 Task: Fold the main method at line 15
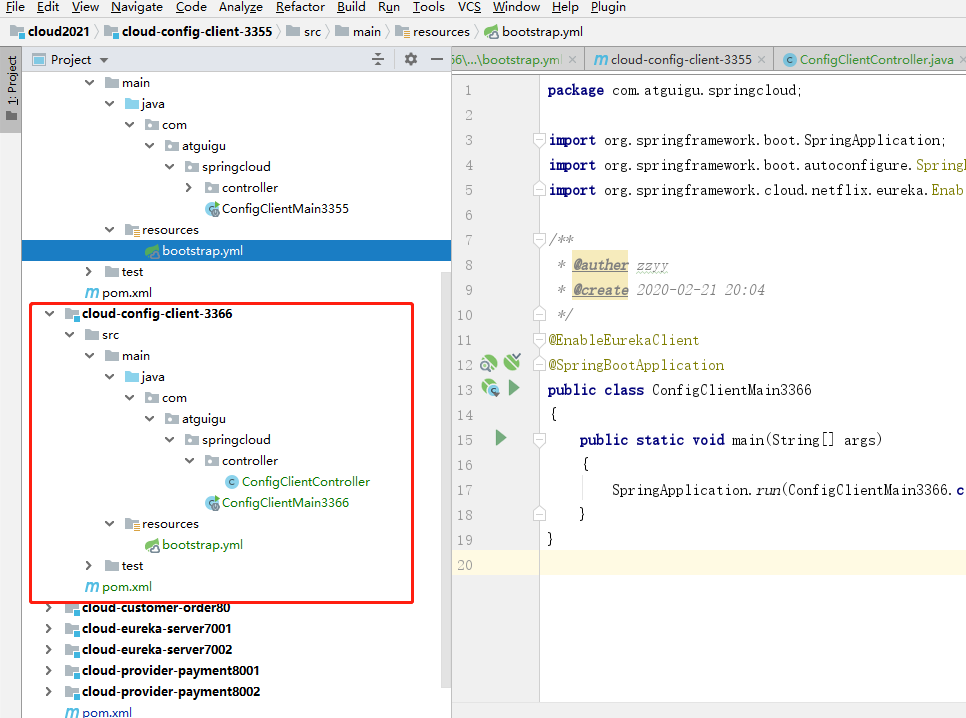[x=539, y=439]
